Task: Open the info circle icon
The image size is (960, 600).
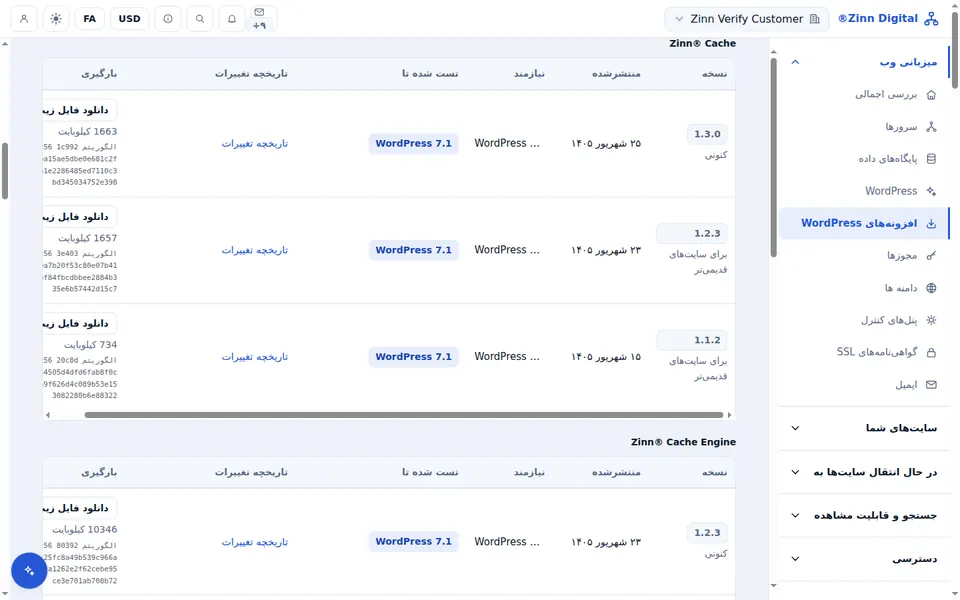Action: coord(168,19)
